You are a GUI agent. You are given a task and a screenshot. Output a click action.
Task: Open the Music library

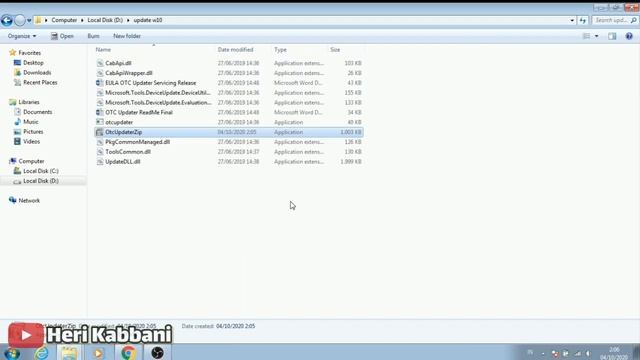click(x=31, y=122)
